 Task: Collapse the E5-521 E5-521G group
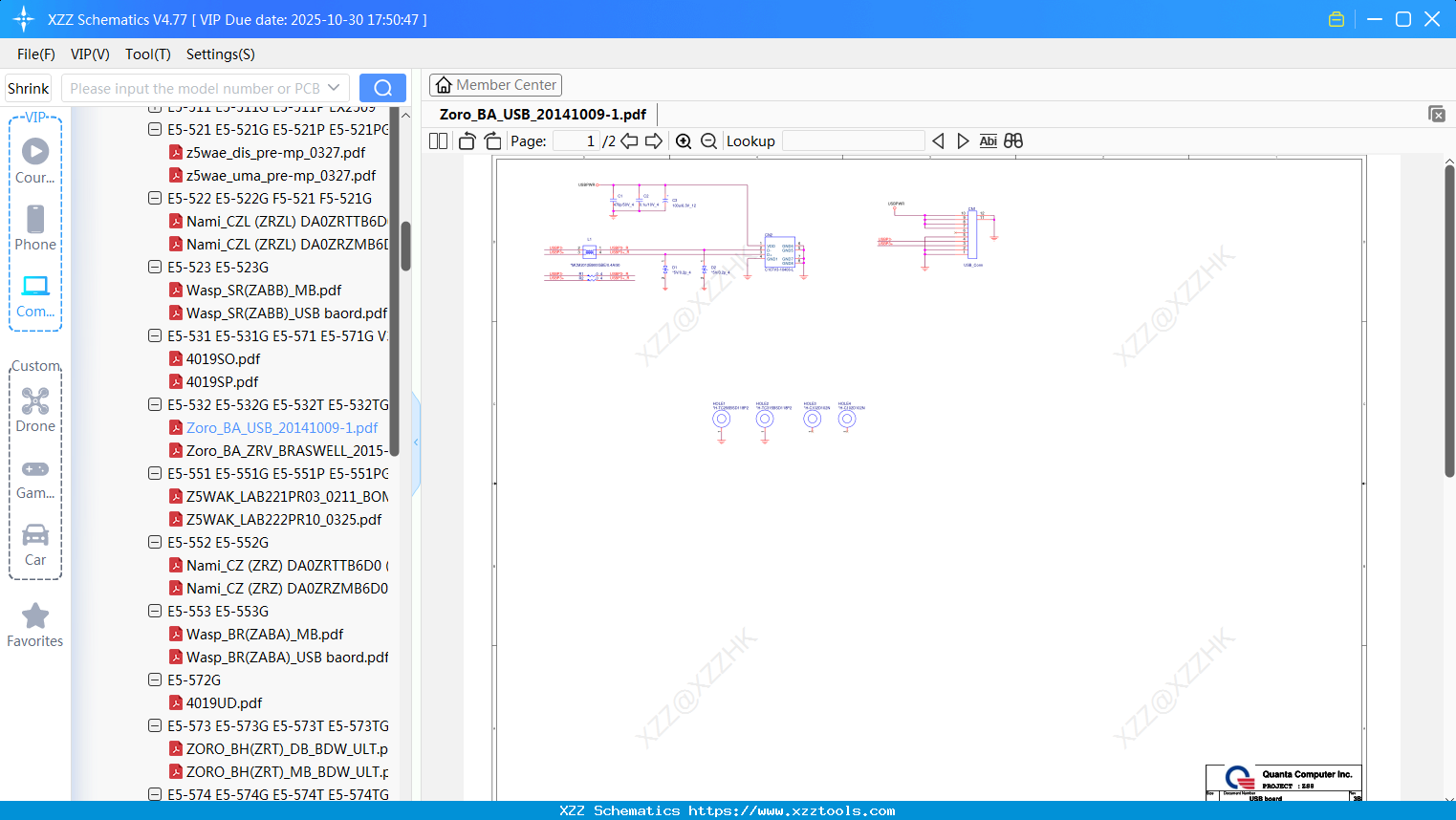[x=155, y=129]
